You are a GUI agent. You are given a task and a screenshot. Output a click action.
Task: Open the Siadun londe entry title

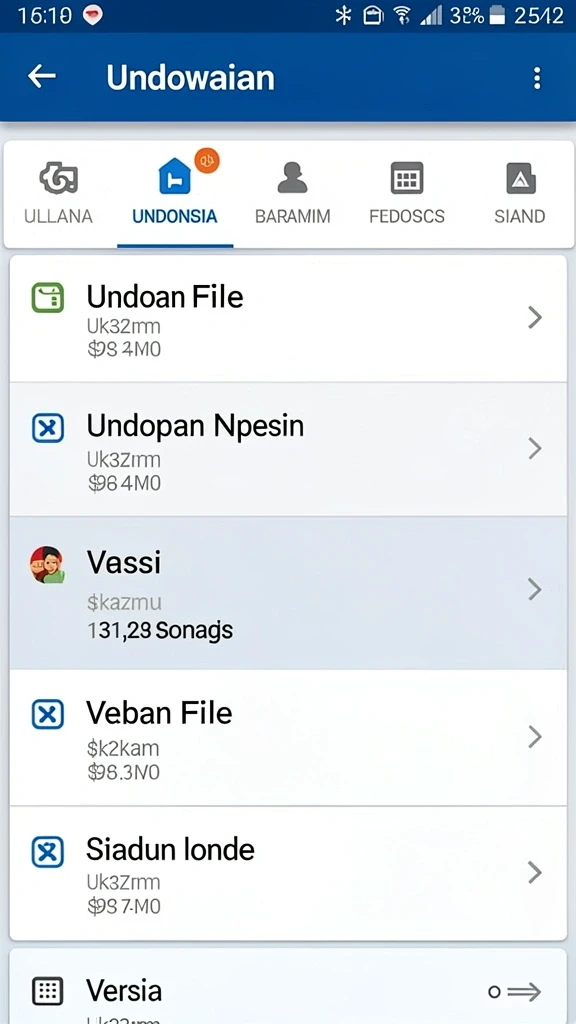tap(170, 850)
